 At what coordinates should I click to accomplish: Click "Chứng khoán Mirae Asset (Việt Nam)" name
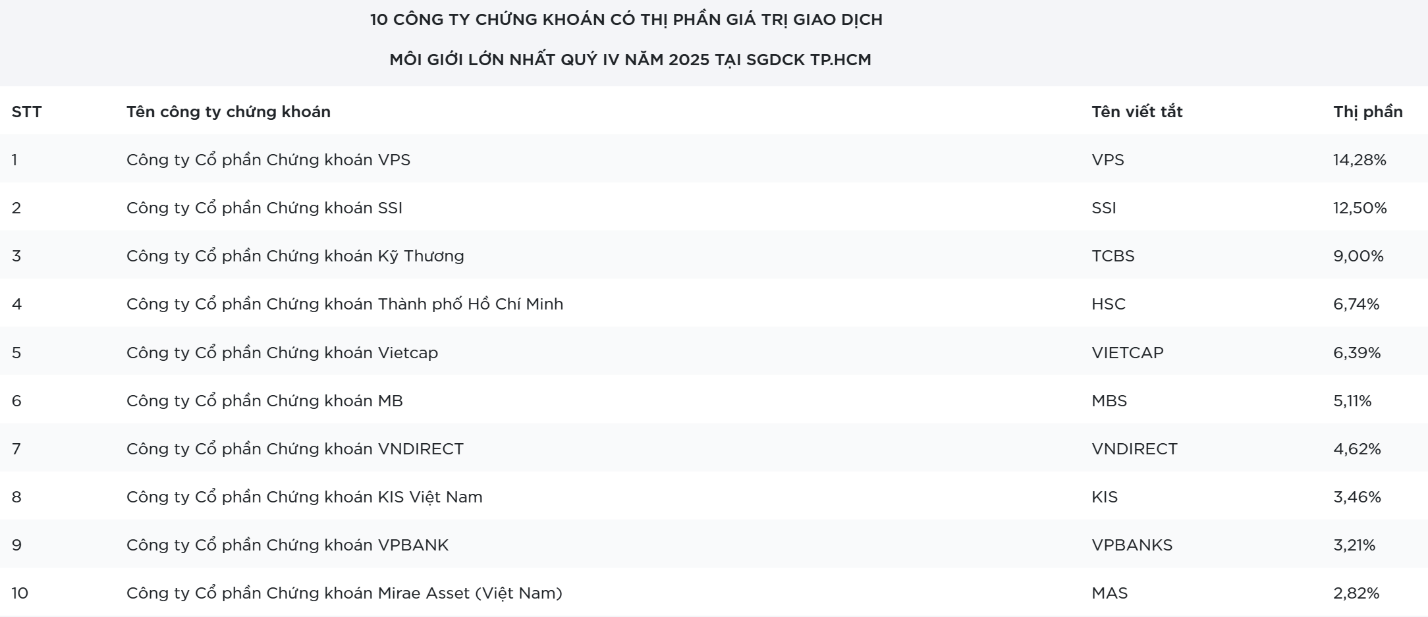tap(344, 593)
